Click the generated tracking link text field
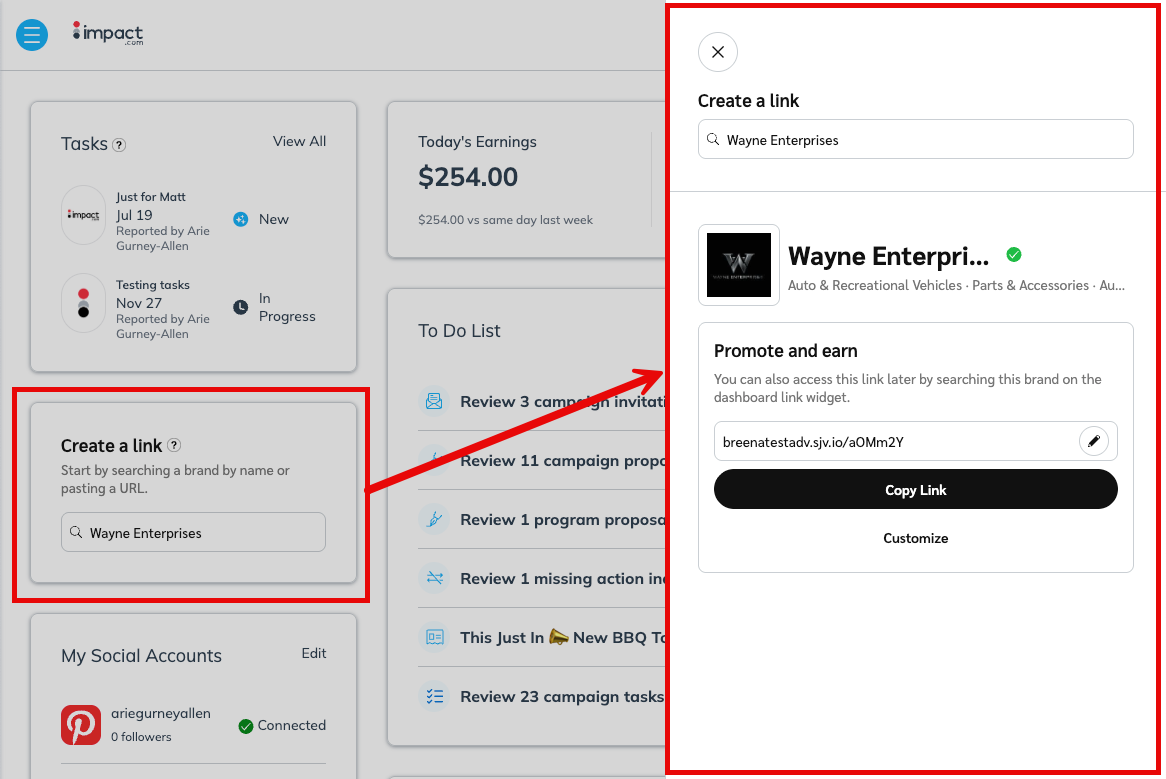 pos(895,441)
